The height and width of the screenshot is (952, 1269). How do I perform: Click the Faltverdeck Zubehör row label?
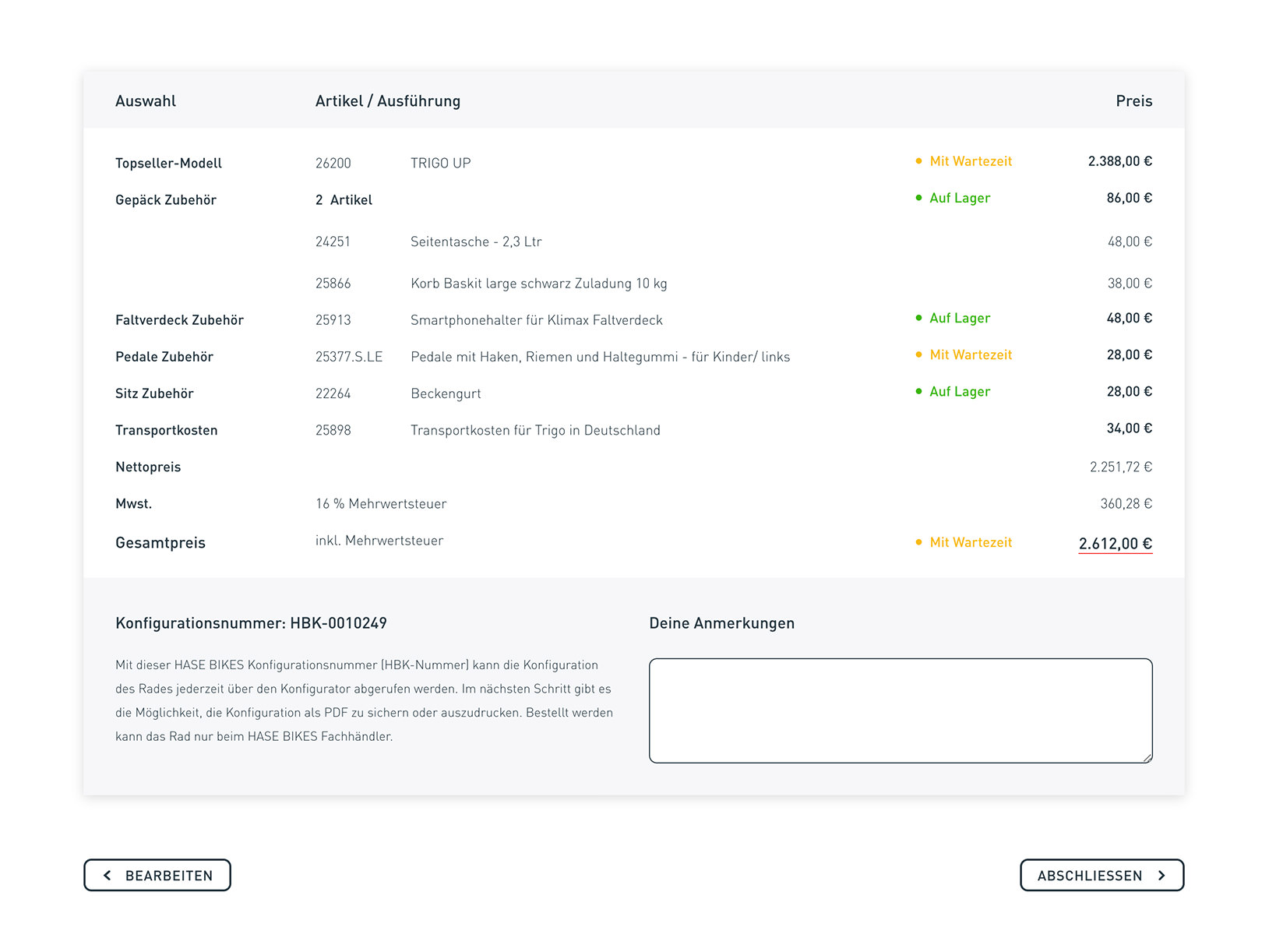179,320
